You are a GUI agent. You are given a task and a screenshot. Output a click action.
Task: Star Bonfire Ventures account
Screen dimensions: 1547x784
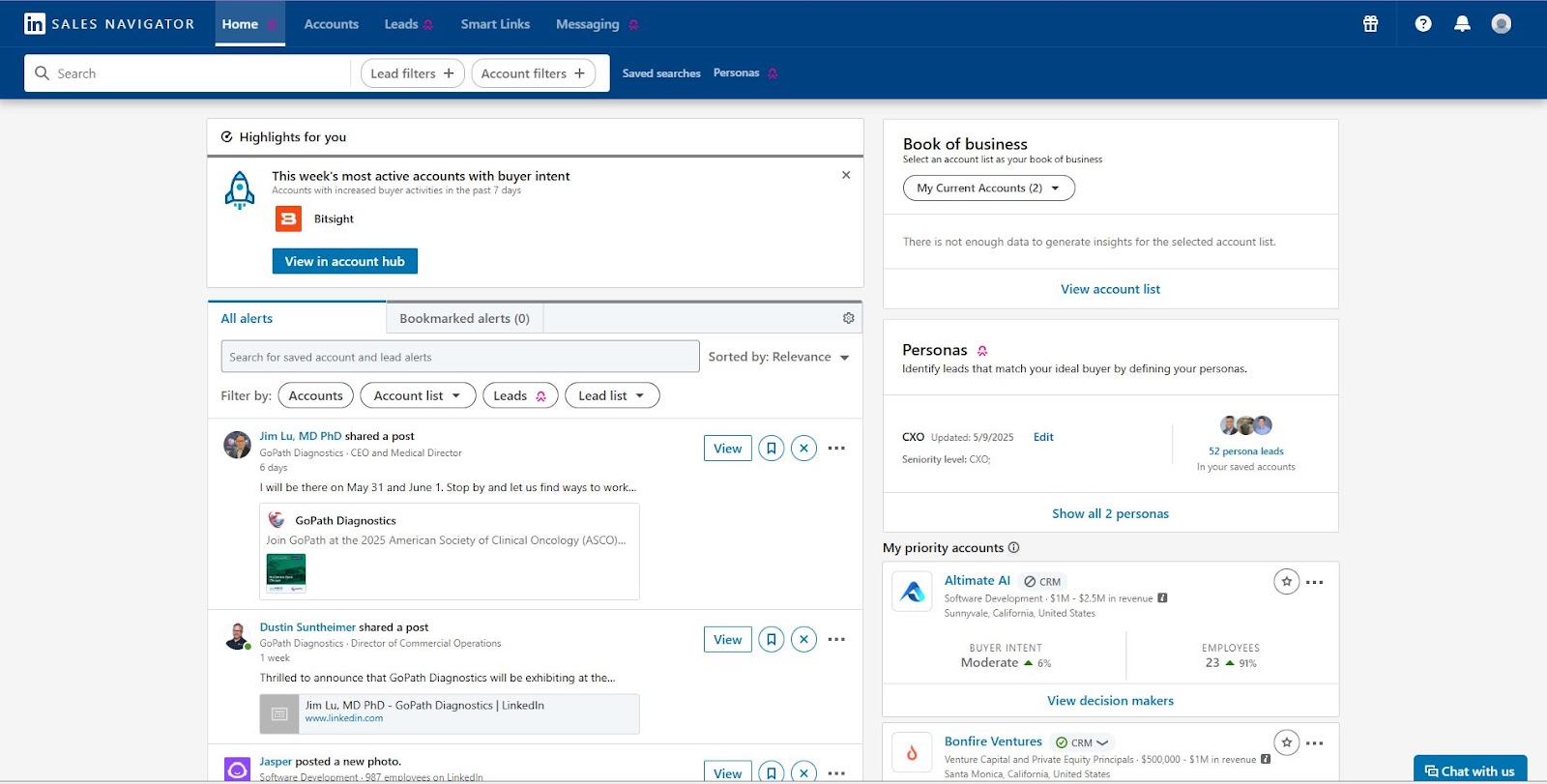click(x=1286, y=742)
